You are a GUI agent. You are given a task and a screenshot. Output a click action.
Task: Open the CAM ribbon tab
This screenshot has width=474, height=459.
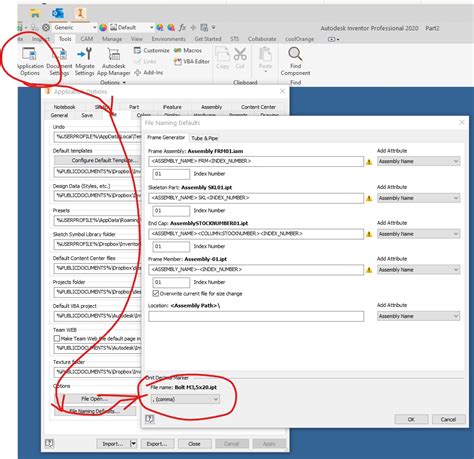[87, 39]
